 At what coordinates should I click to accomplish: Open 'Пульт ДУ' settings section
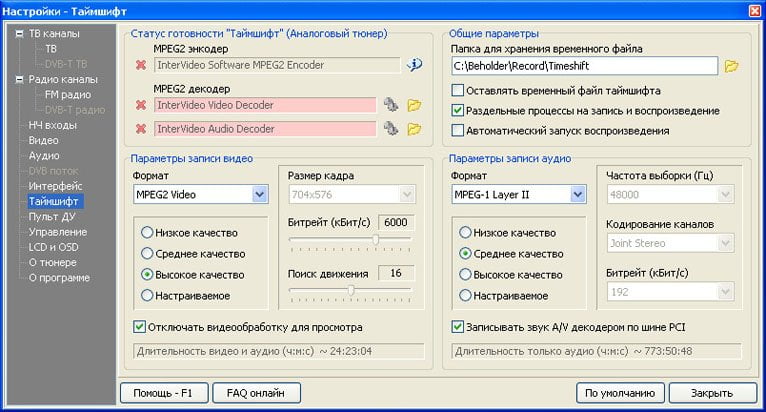pos(51,217)
